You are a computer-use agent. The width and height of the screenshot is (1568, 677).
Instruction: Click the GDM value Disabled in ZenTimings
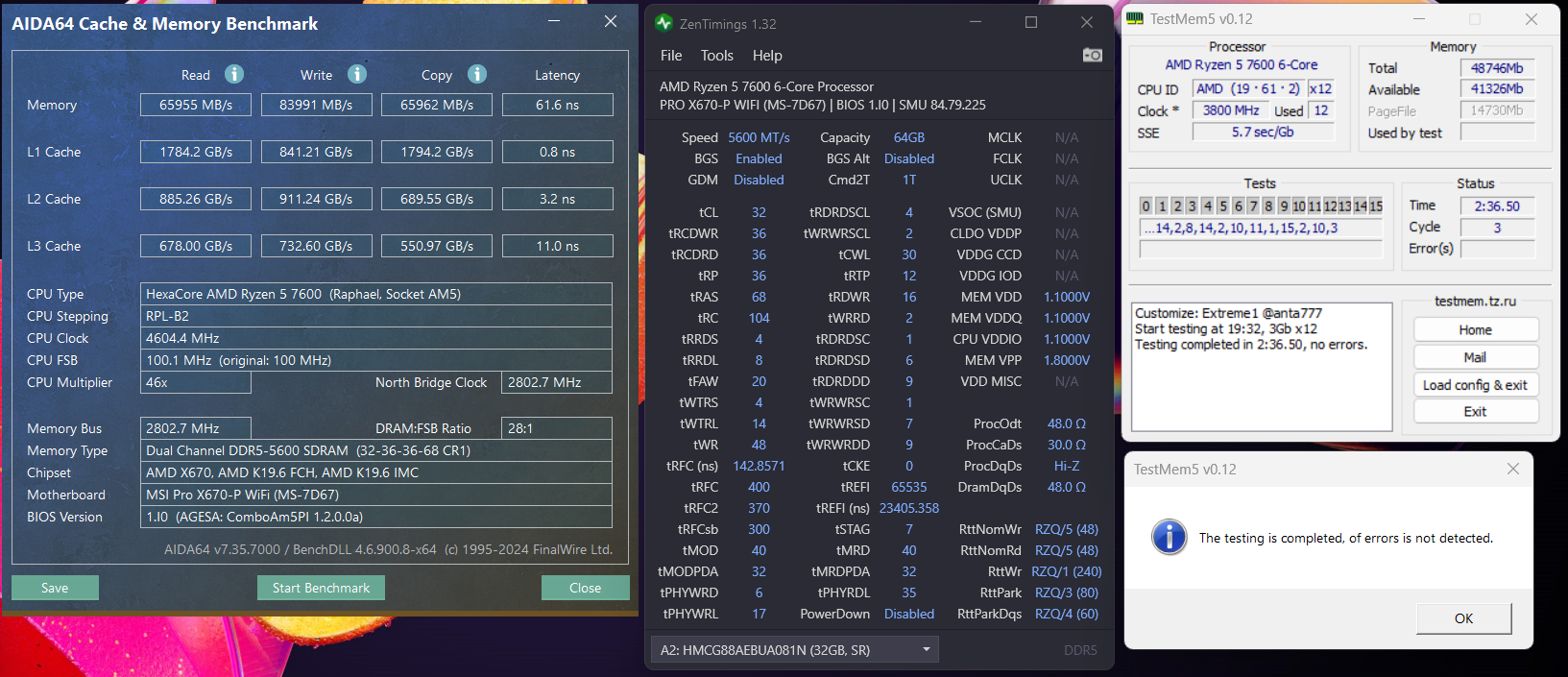759,180
